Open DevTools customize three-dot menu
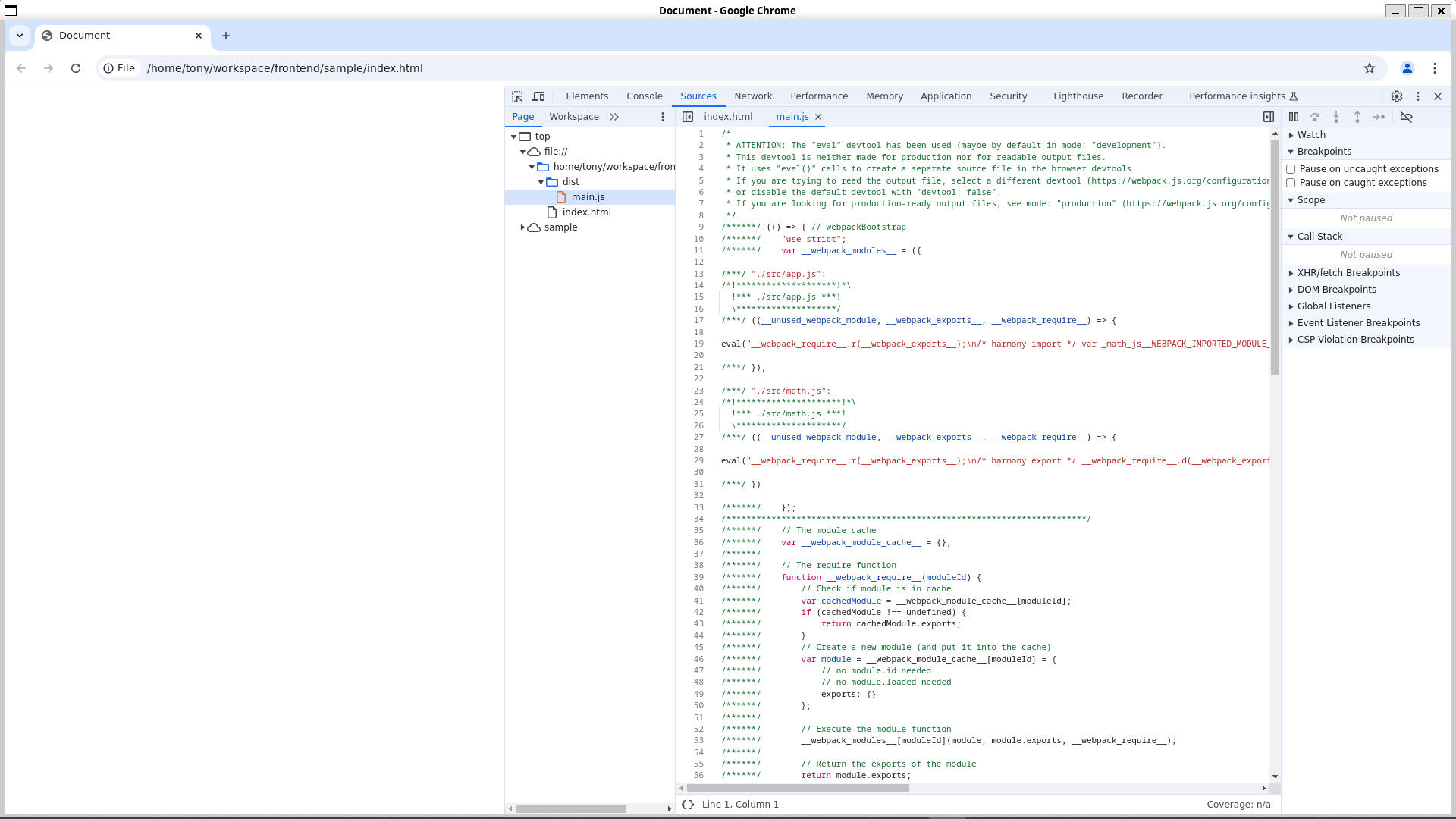1456x819 pixels. click(1418, 96)
